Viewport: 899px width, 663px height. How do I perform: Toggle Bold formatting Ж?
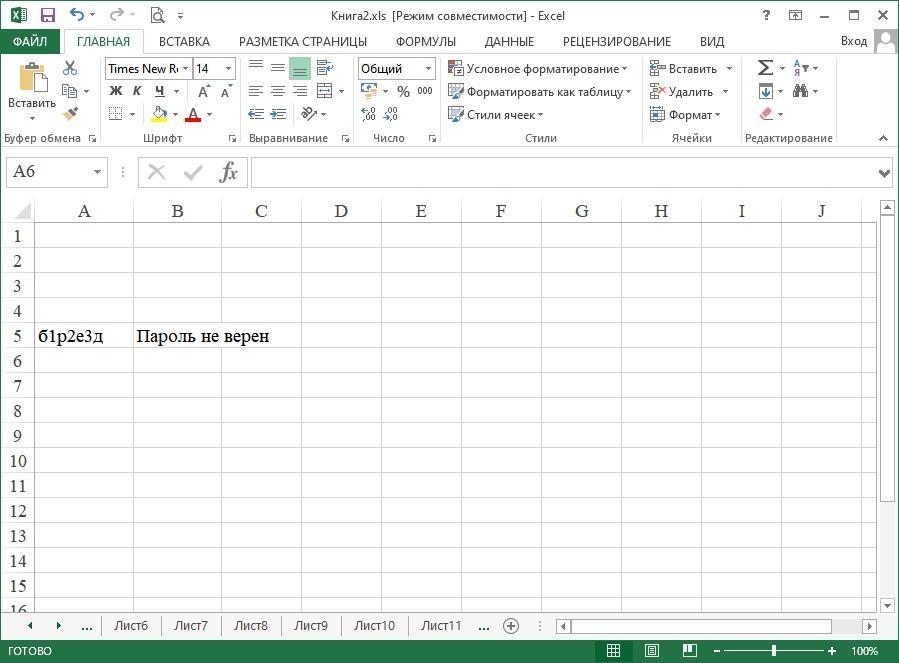116,91
